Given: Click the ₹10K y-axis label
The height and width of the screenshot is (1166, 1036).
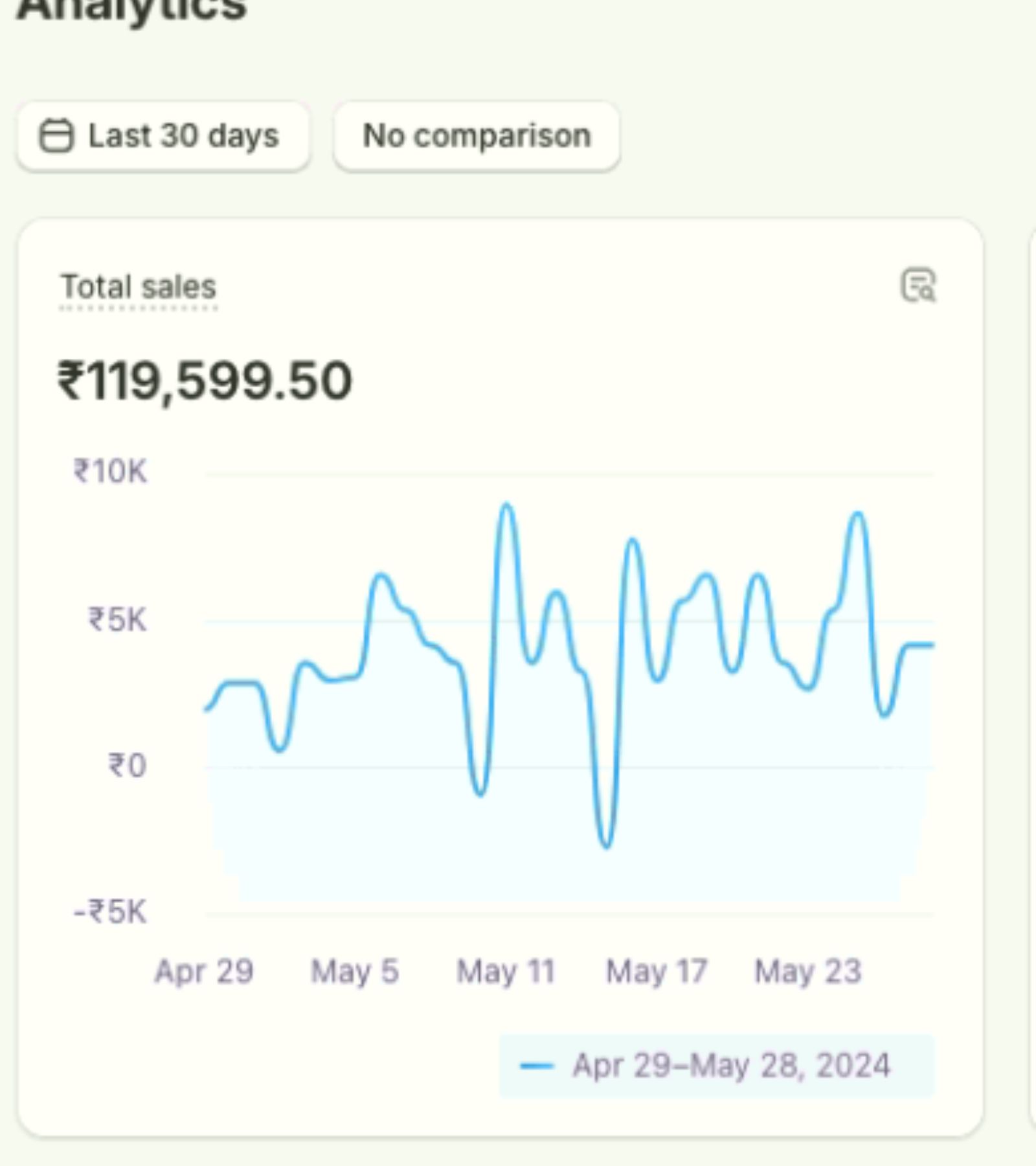Looking at the screenshot, I should tap(111, 471).
